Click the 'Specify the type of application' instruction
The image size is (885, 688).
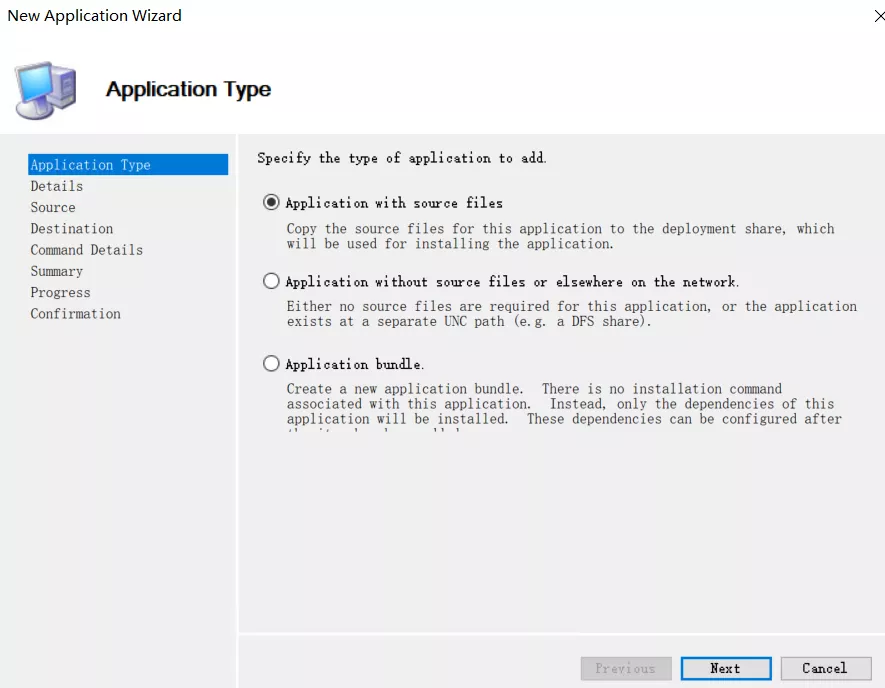(402, 158)
